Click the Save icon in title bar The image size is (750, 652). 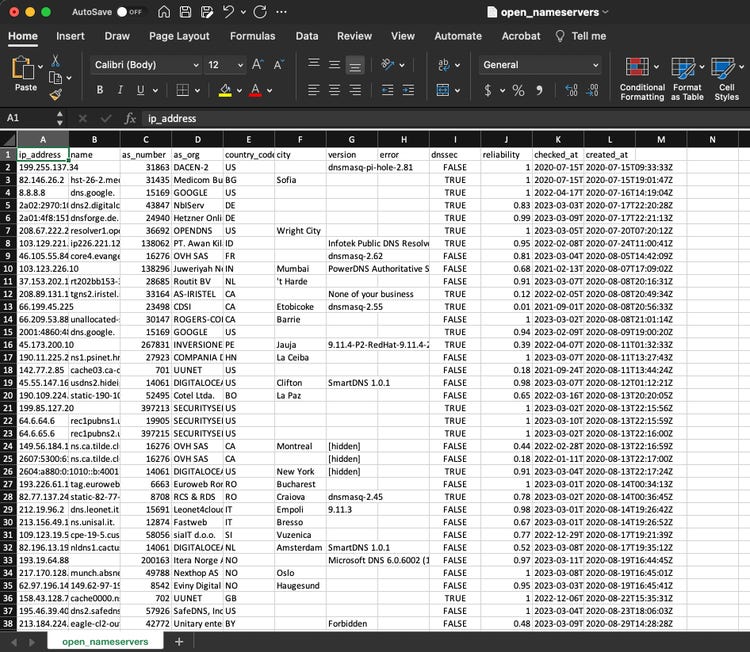185,12
